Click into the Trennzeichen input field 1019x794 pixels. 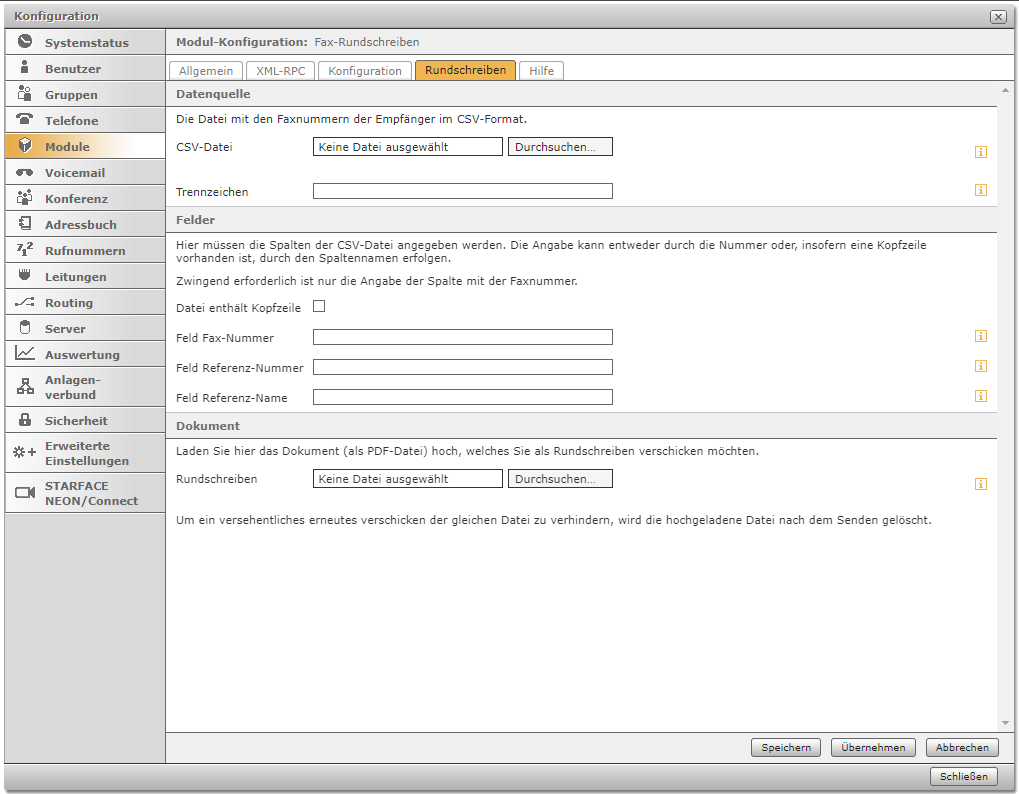pyautogui.click(x=462, y=191)
